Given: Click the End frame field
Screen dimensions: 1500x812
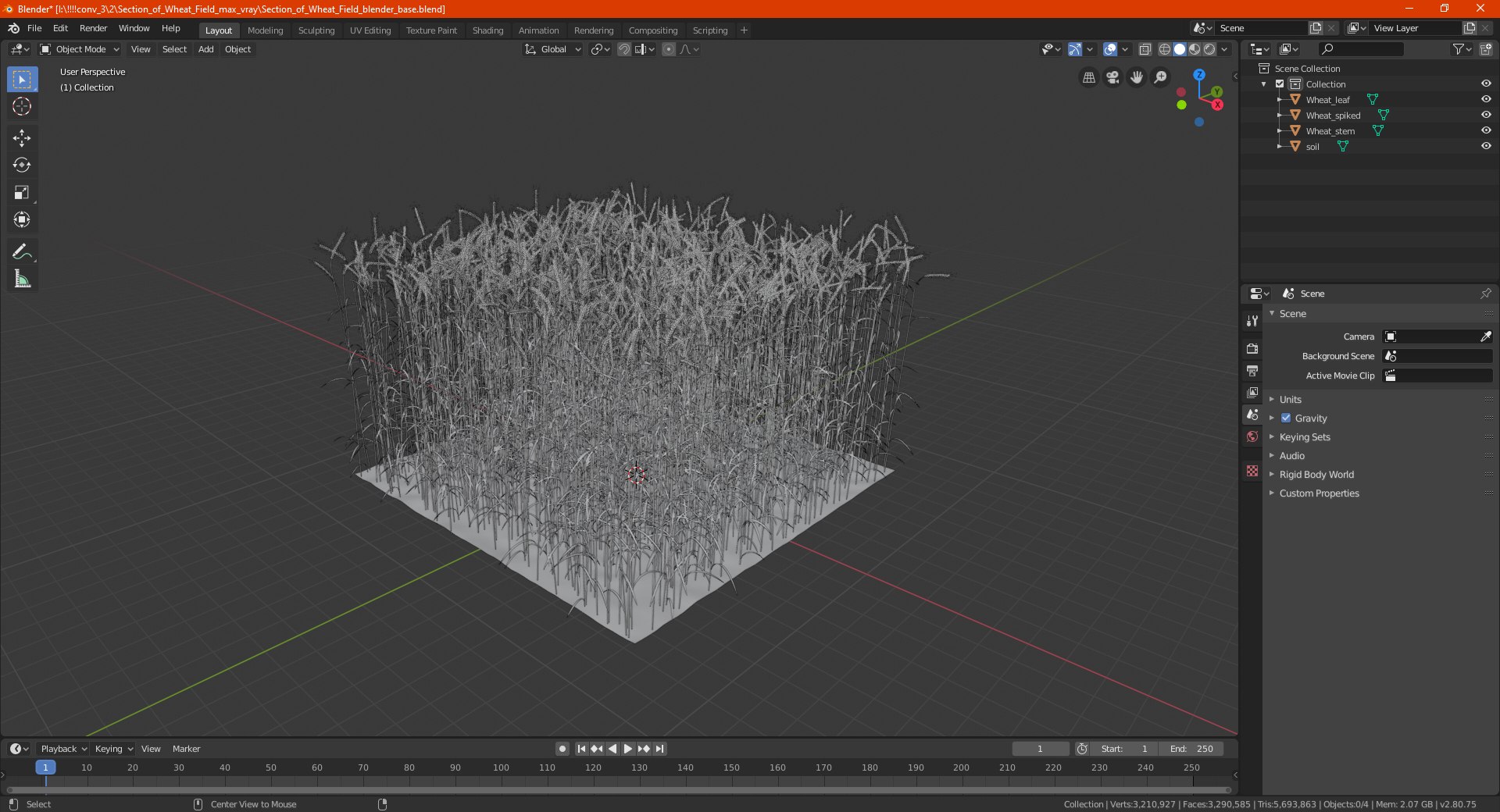Looking at the screenshot, I should click(x=1191, y=749).
